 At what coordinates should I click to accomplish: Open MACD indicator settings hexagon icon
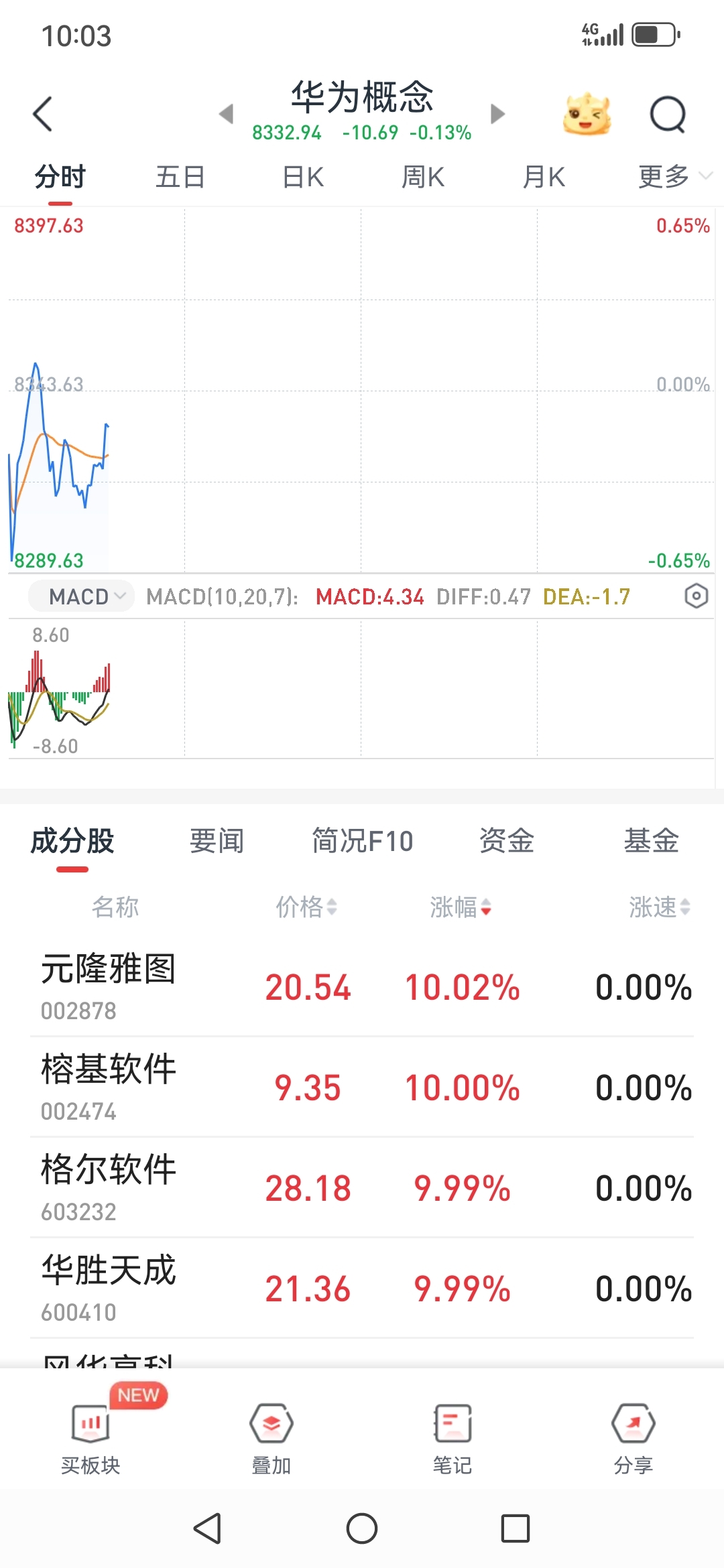point(697,596)
